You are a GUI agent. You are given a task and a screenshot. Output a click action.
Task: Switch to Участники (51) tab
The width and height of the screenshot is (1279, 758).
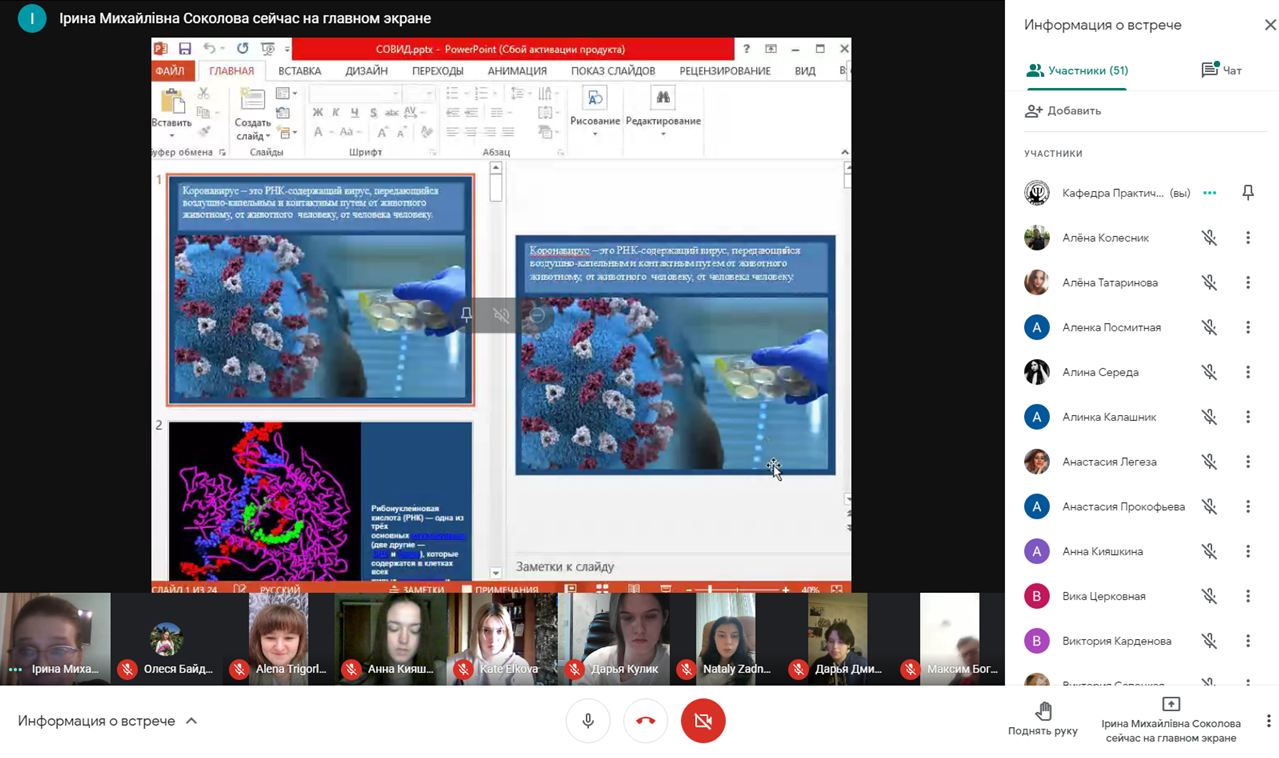(1077, 70)
